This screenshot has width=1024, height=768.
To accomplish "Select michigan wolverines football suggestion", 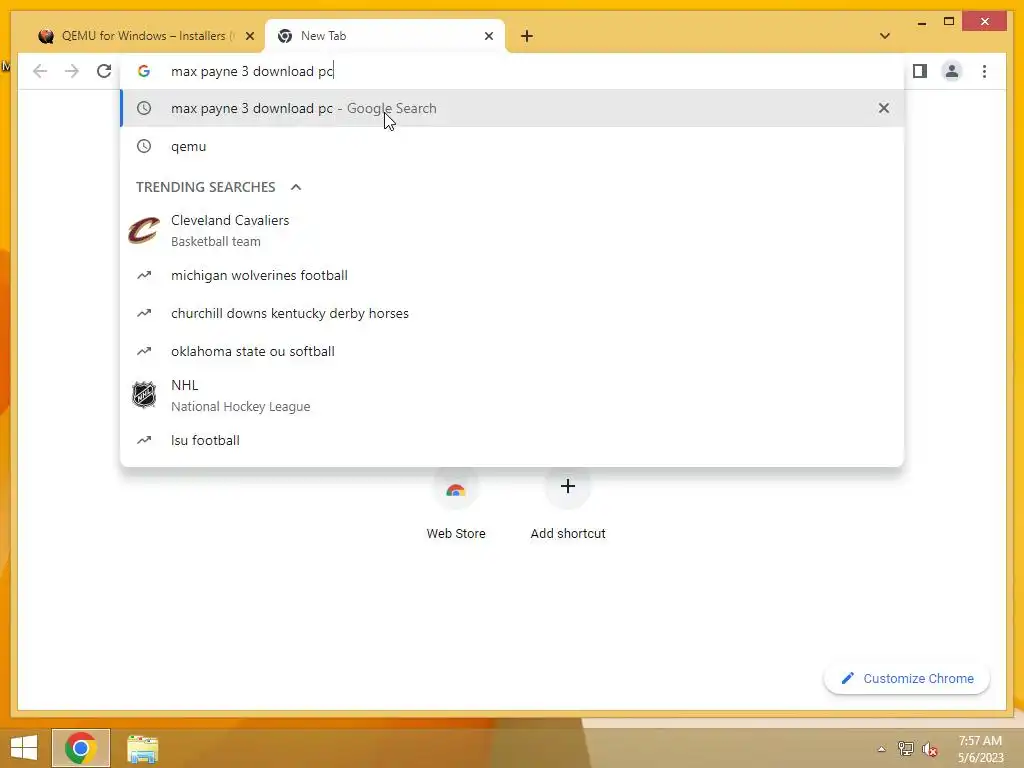I will 512,276.
